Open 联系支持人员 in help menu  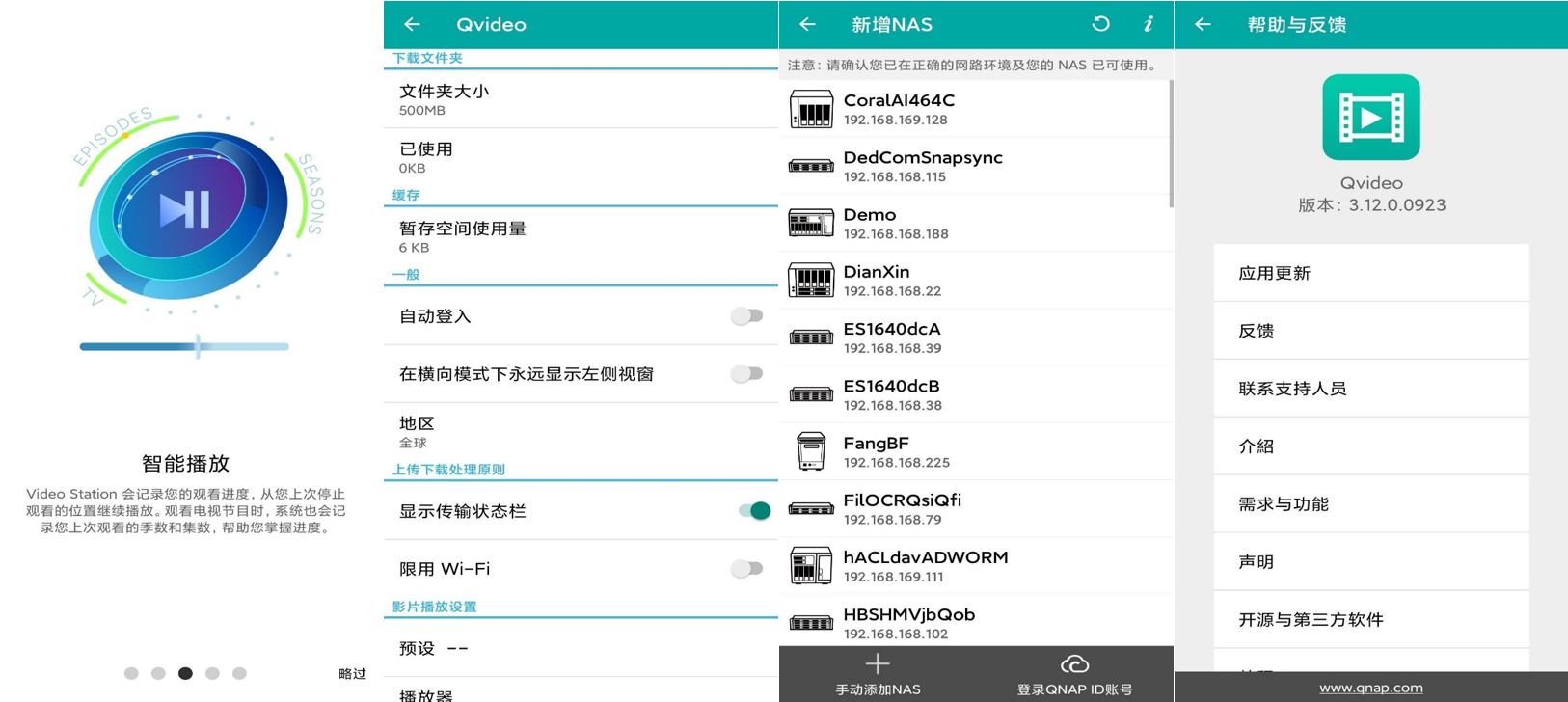(1371, 389)
